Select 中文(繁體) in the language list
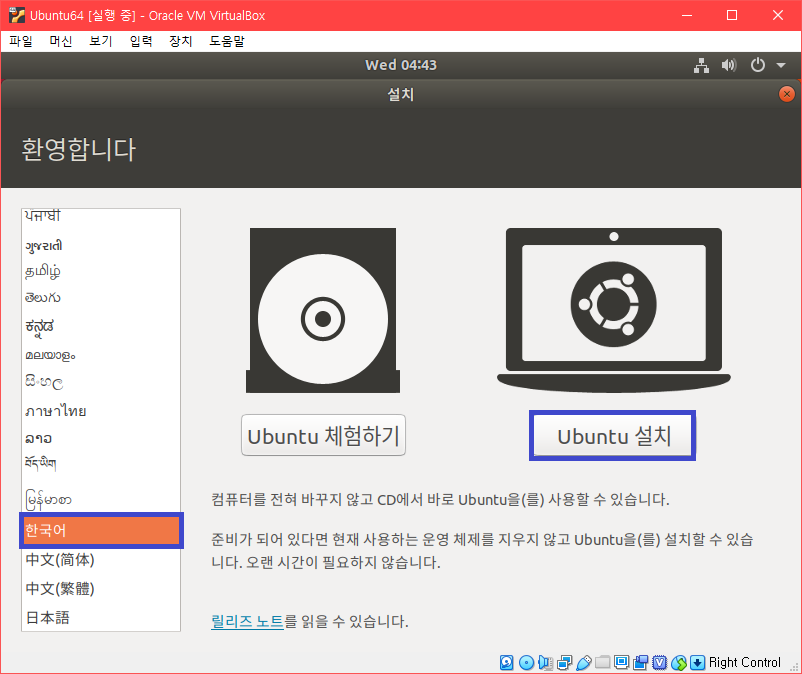Viewport: 802px width, 674px height. click(101, 589)
